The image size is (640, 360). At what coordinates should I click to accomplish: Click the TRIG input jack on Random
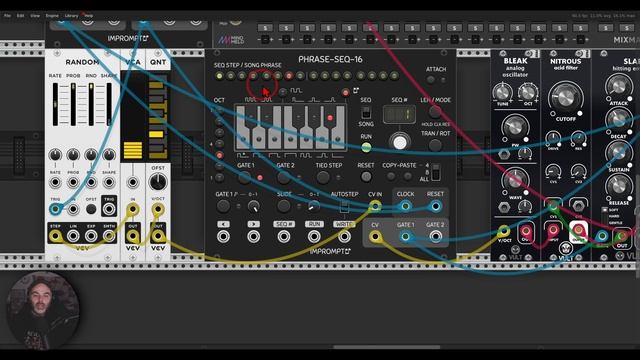[x=55, y=209]
